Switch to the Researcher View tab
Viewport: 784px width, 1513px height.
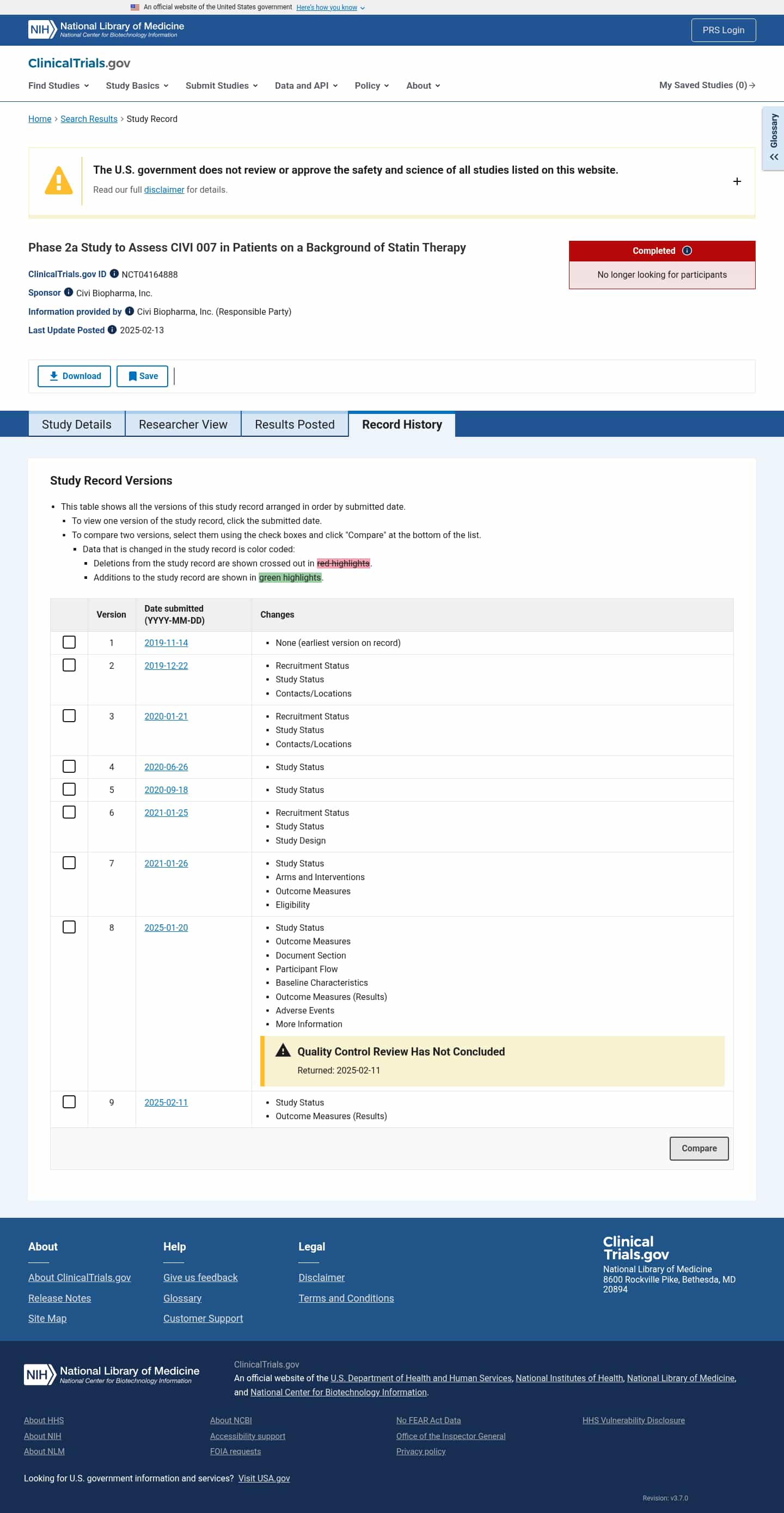[x=183, y=424]
